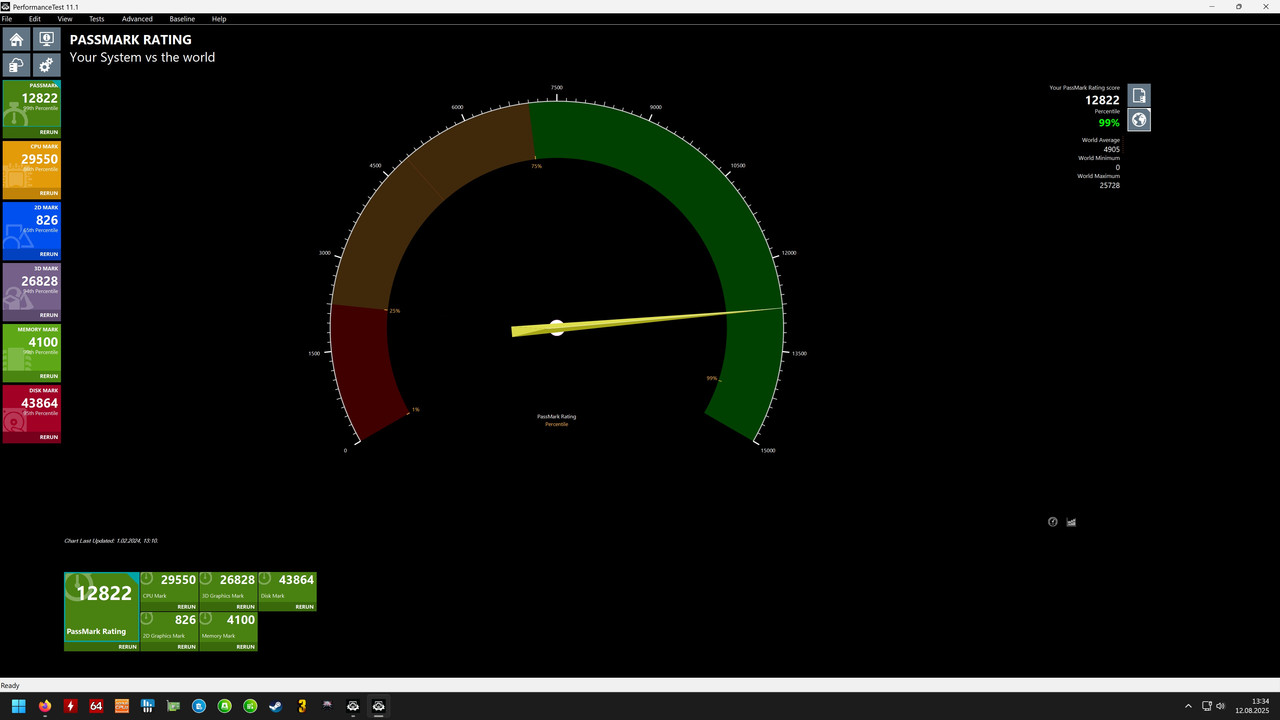Screen dimensions: 1280x720
Task: Select the world globe comparison icon
Action: point(1139,120)
